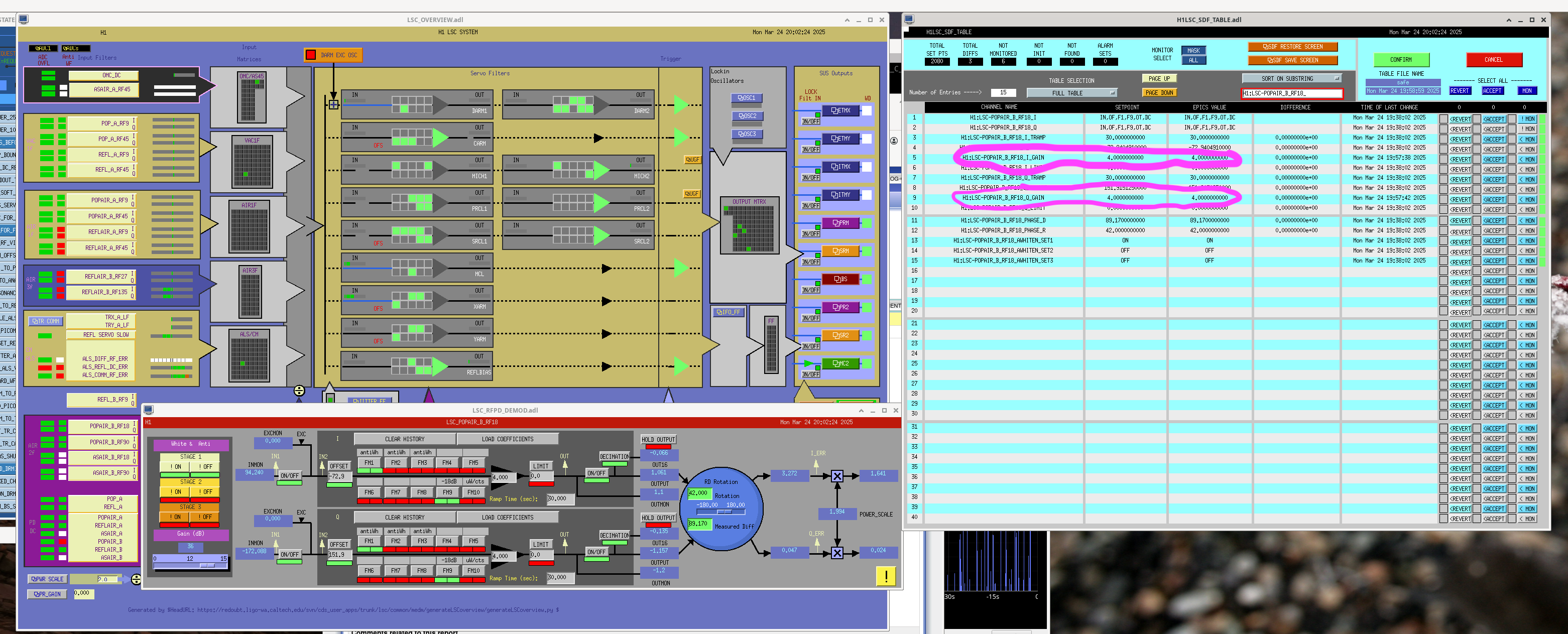Click the Q path Ramp Time field

point(560,578)
